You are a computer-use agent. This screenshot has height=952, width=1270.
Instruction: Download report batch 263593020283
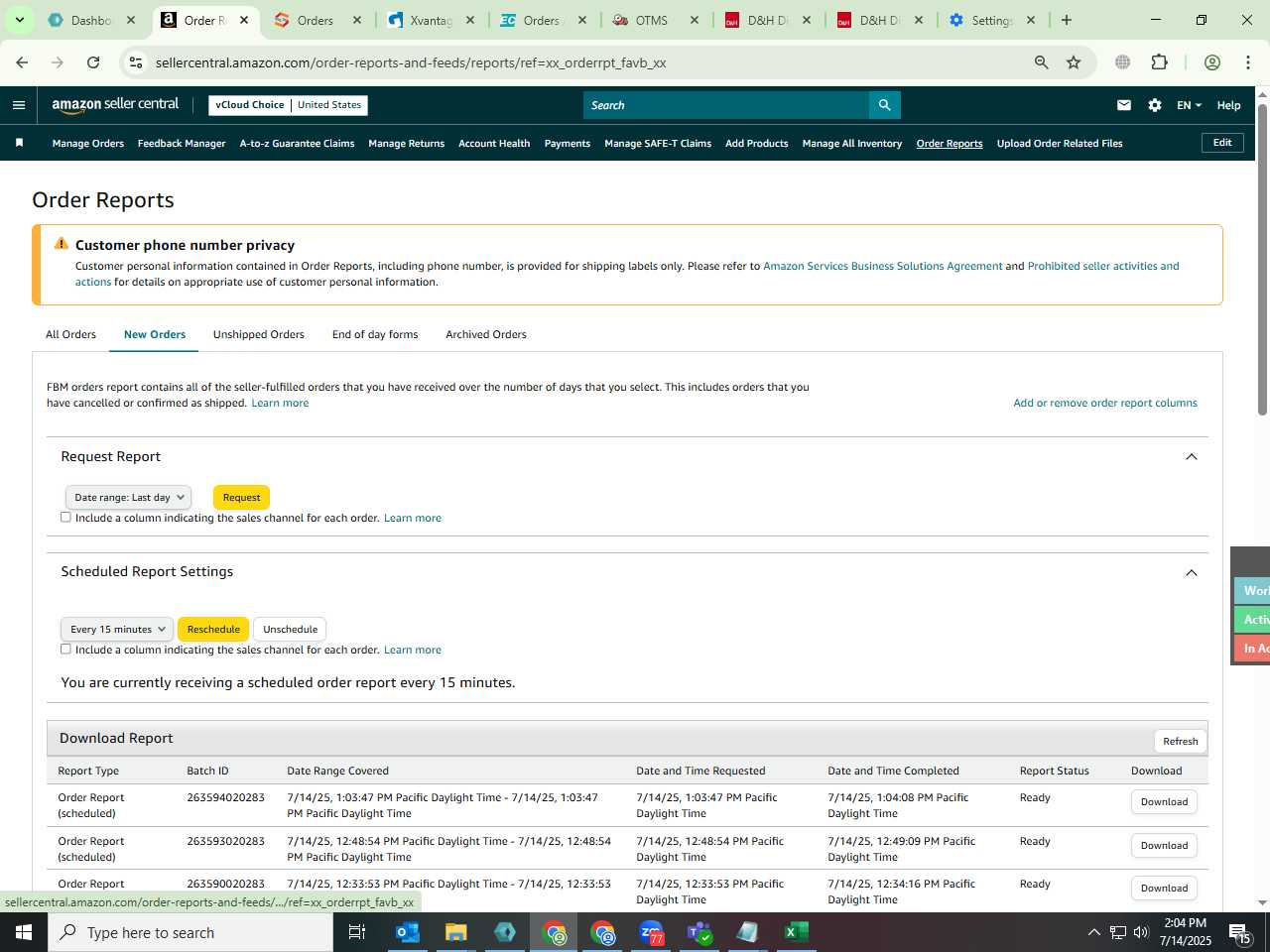(1164, 846)
